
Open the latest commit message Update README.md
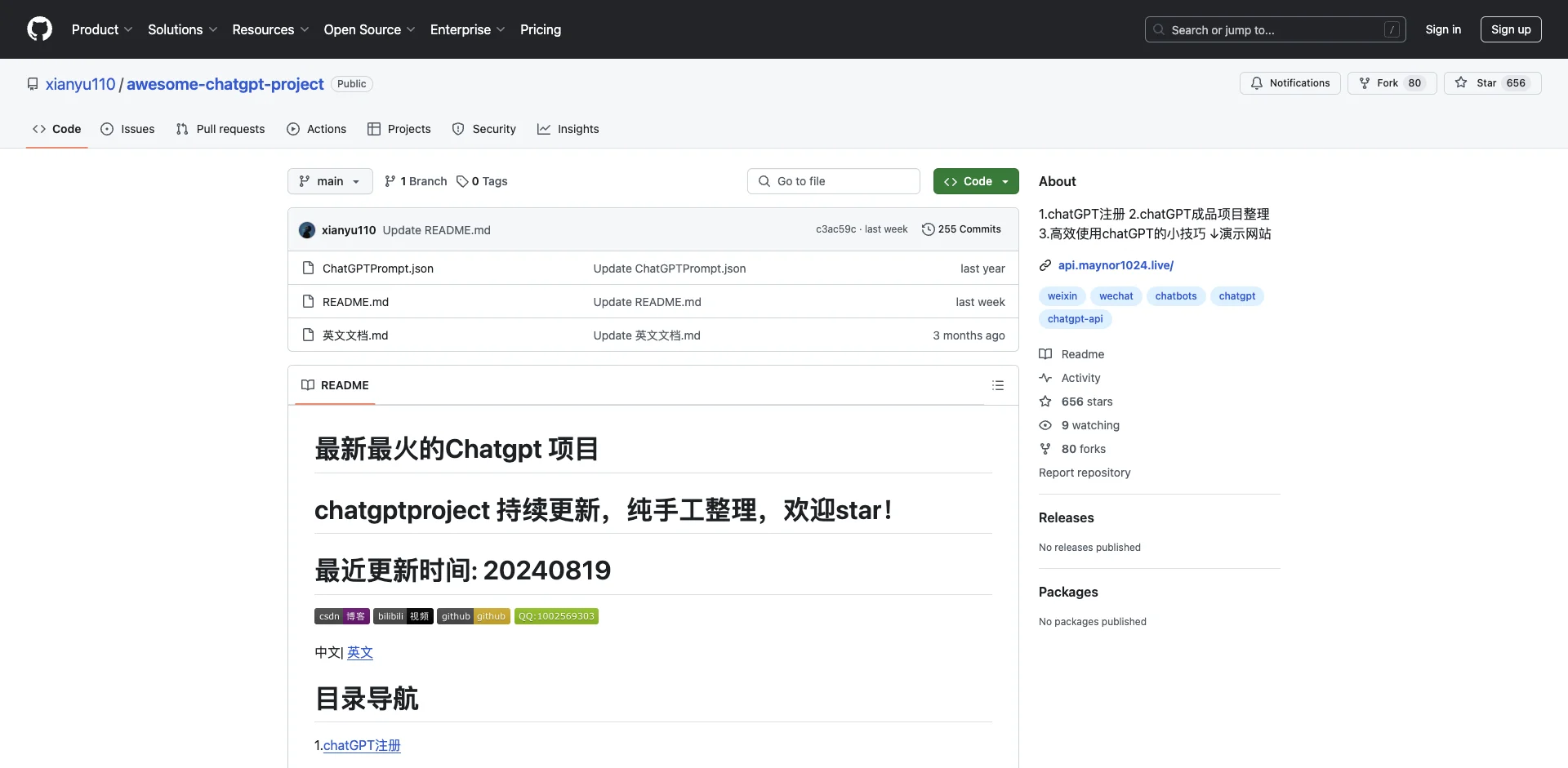tap(437, 230)
